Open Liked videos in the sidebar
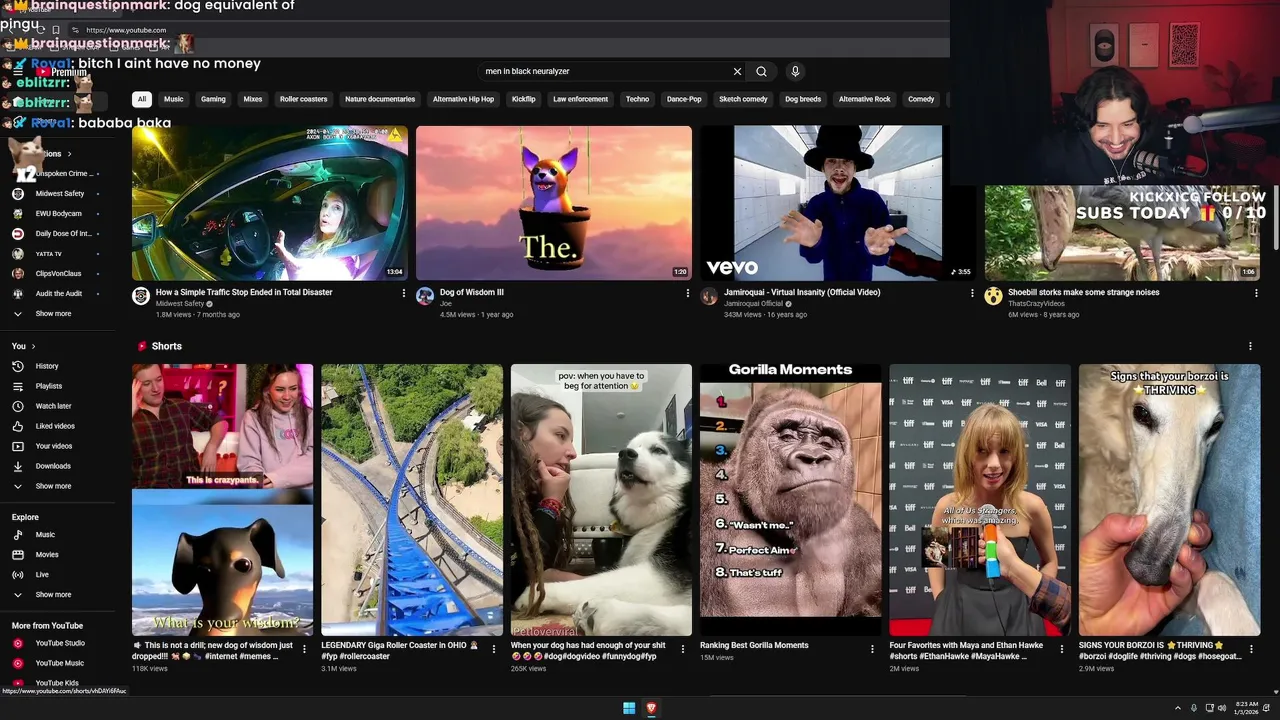 click(55, 426)
